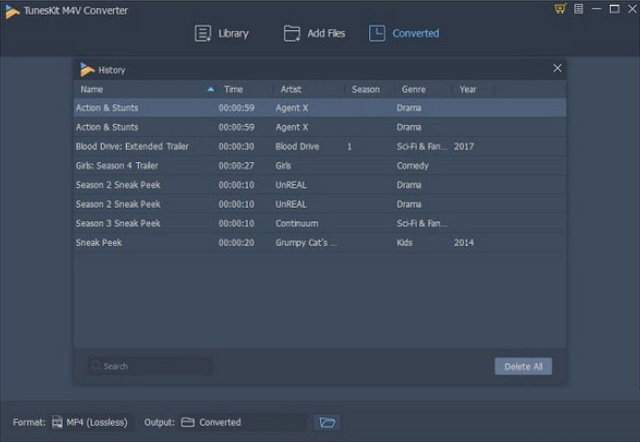Click the 2017 year cell
The width and height of the screenshot is (640, 442).
coord(464,147)
